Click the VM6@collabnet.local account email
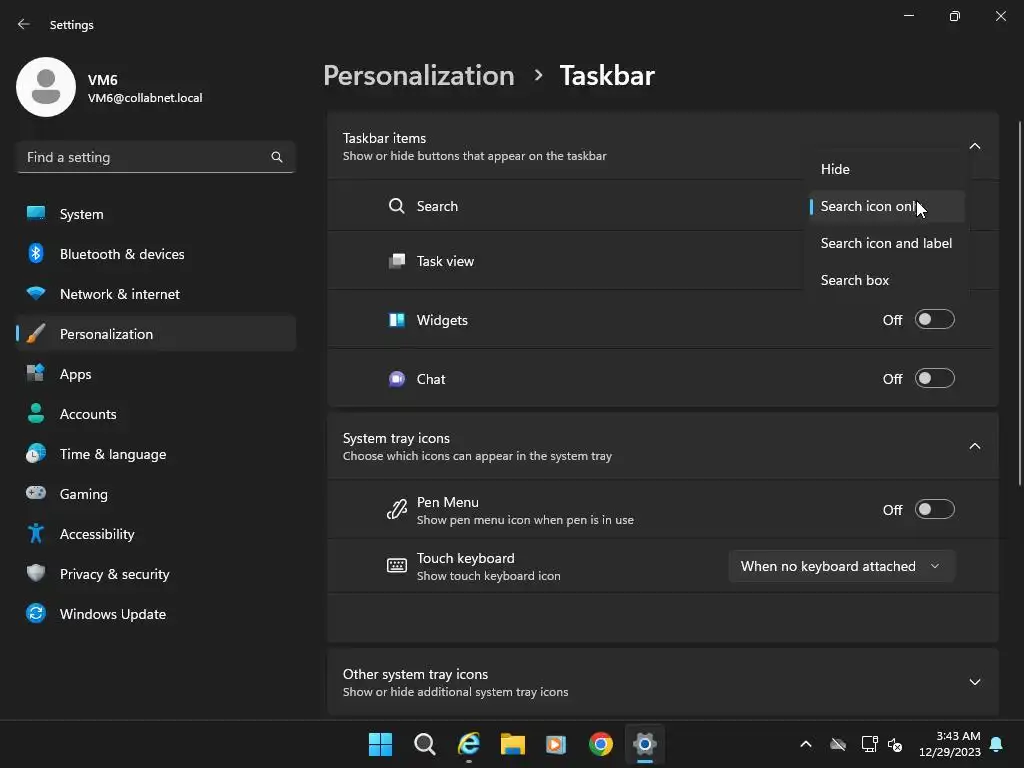This screenshot has height=768, width=1024. 145,98
